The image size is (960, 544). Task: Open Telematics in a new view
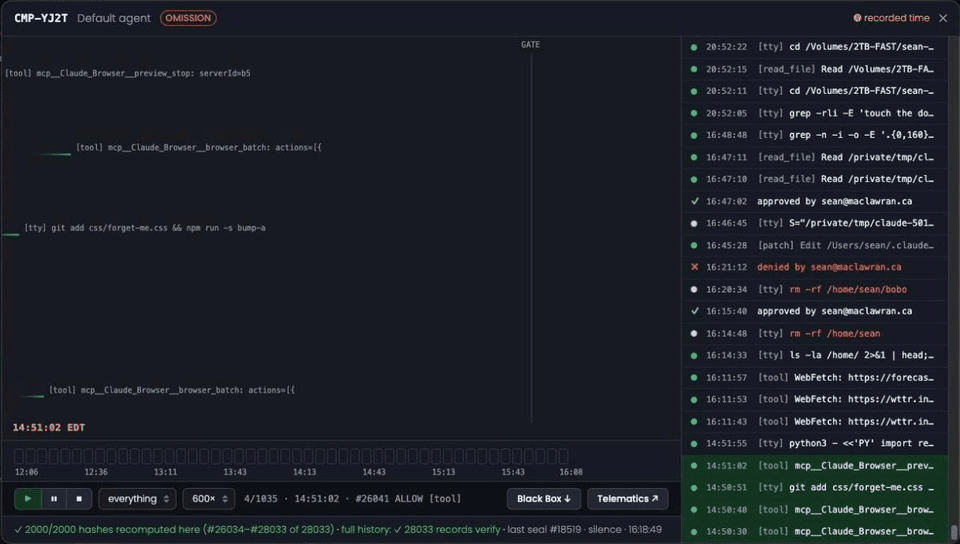click(x=628, y=499)
